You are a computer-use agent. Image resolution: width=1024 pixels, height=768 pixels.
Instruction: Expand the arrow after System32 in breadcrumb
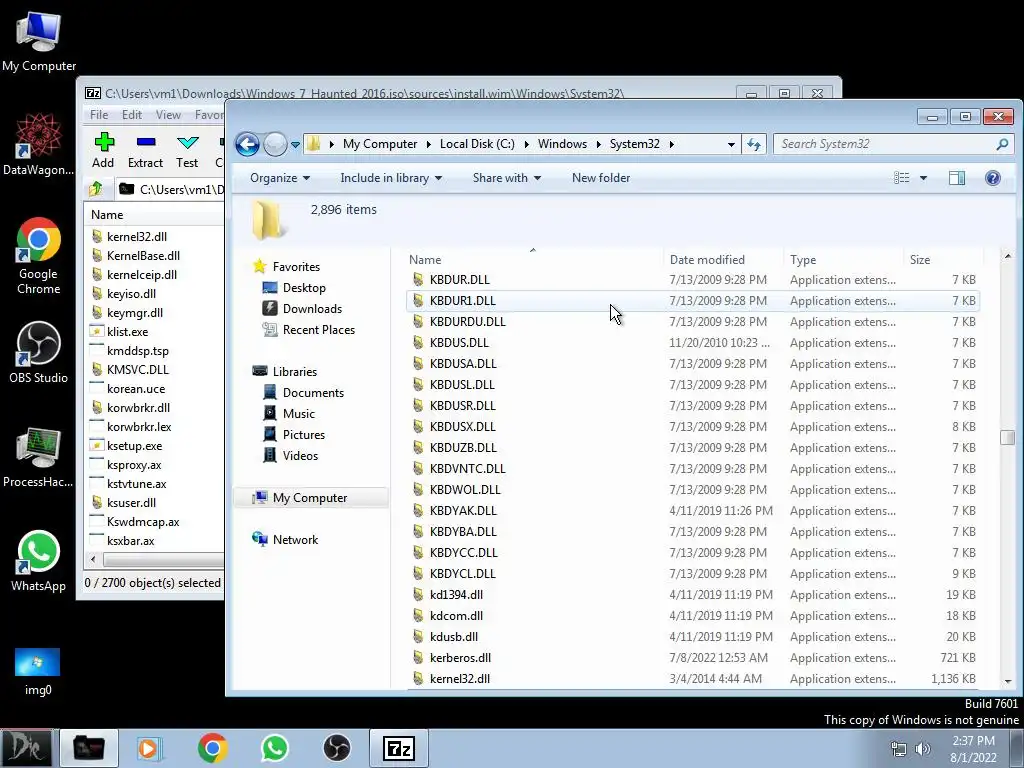pos(671,144)
